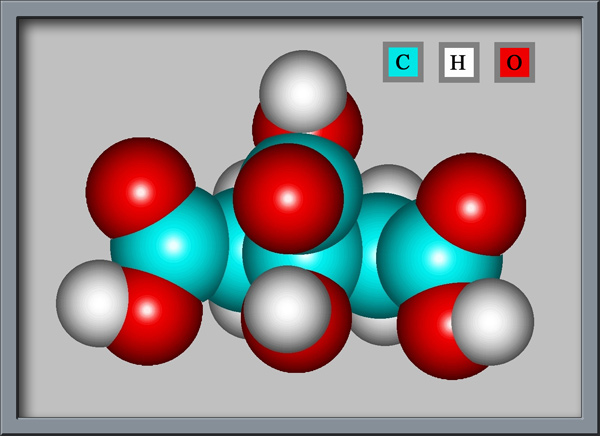Click the white H hydrogen legend swatch

pyautogui.click(x=459, y=62)
